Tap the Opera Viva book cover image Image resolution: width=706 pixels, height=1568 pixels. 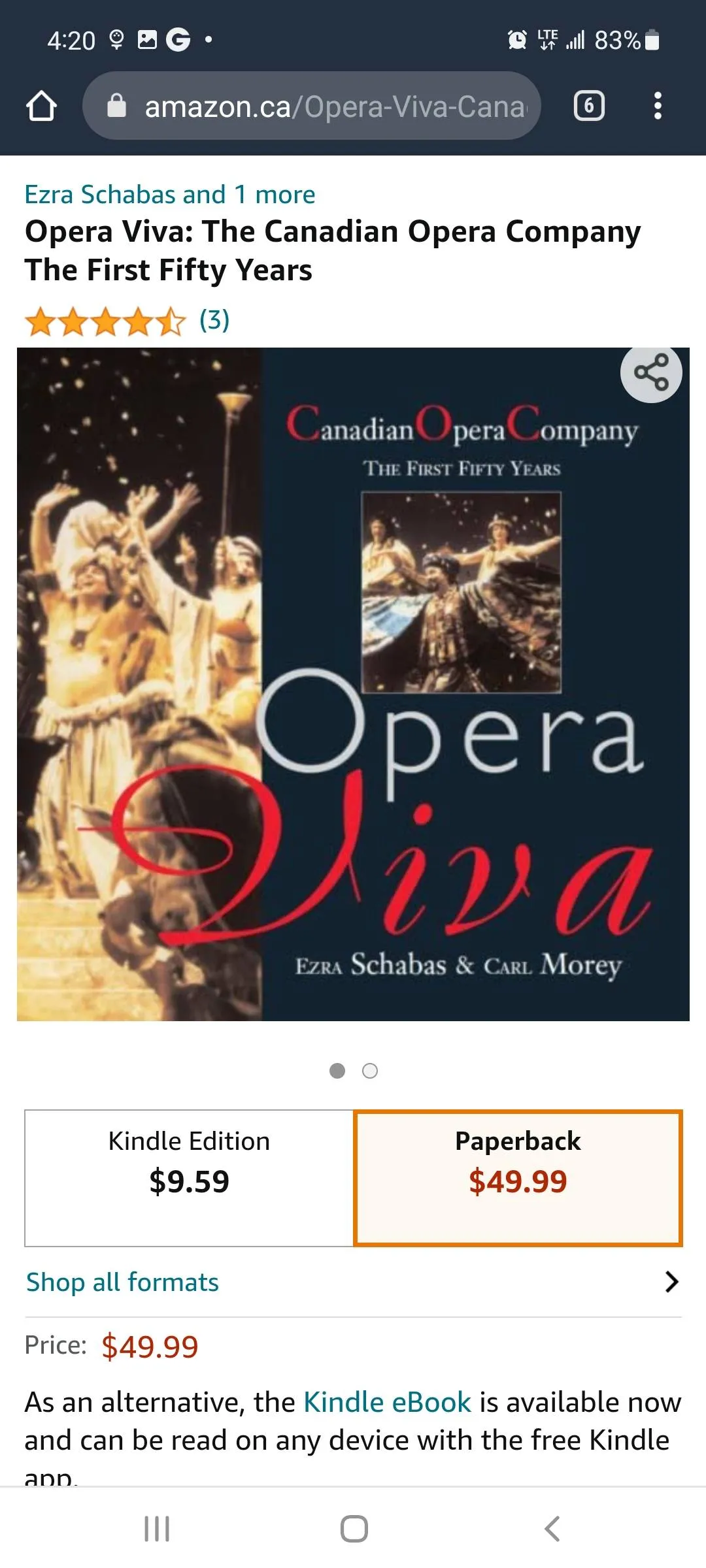(x=353, y=684)
